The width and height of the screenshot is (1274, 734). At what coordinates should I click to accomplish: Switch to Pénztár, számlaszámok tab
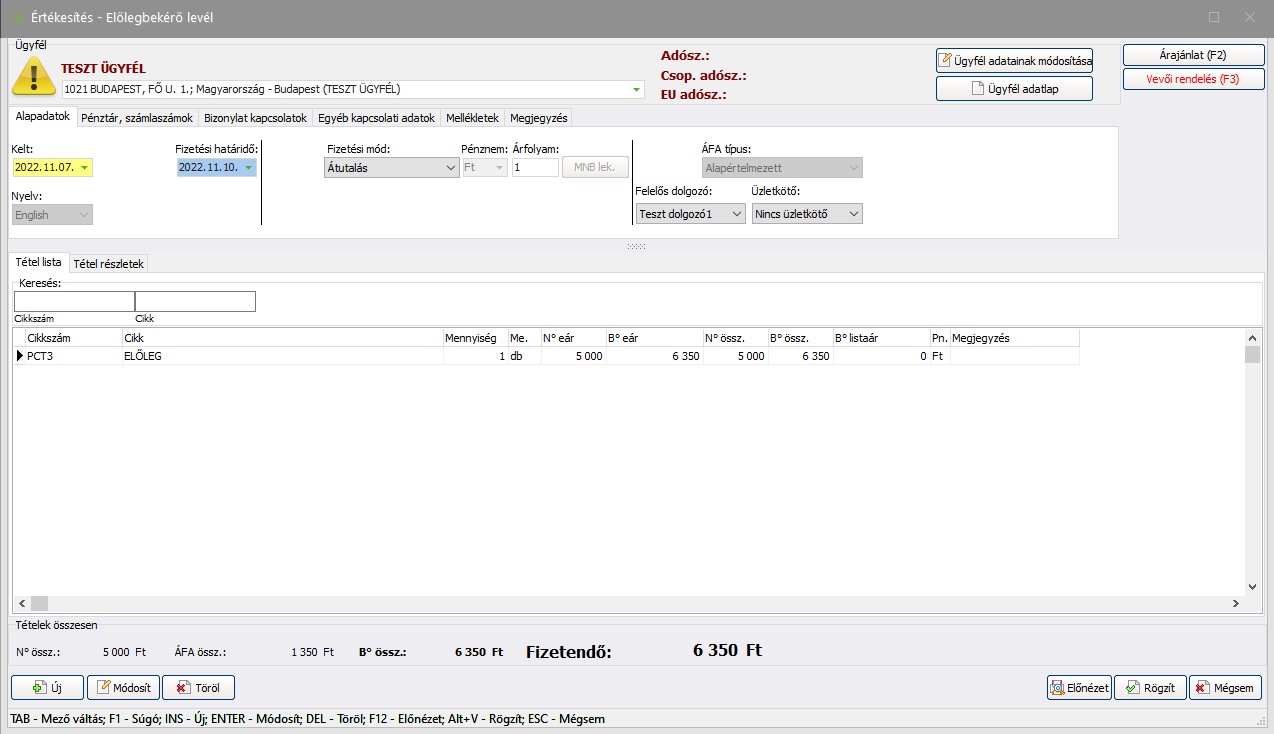[x=137, y=118]
